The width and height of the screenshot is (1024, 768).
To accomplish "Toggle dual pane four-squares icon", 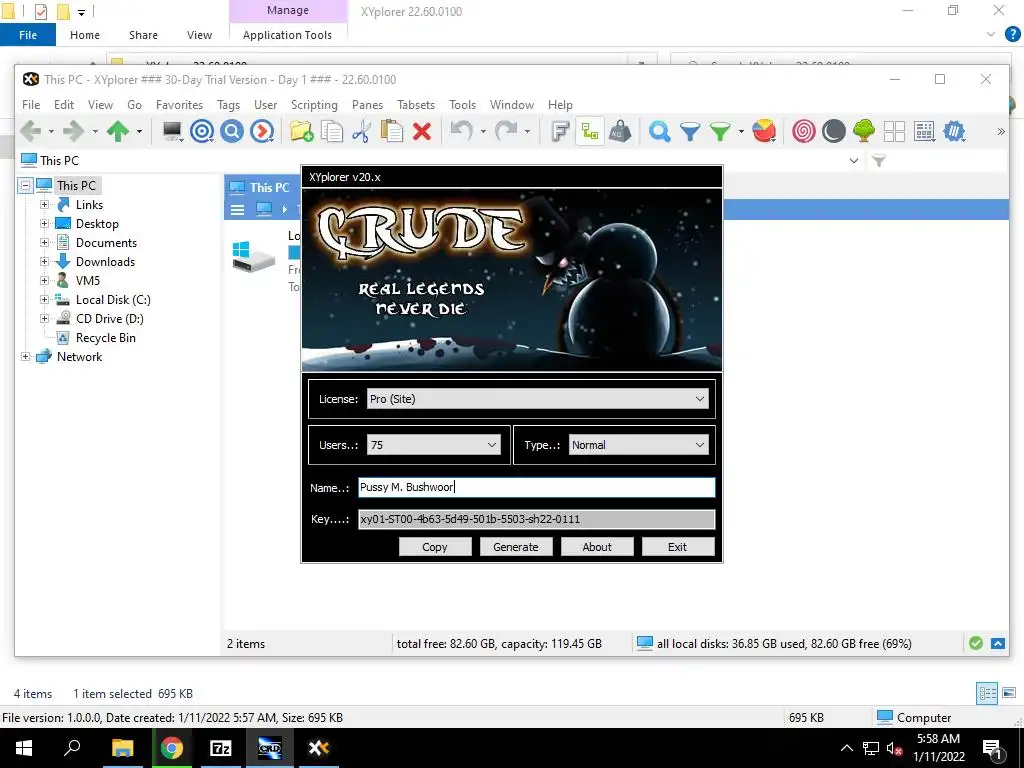I will pos(894,131).
